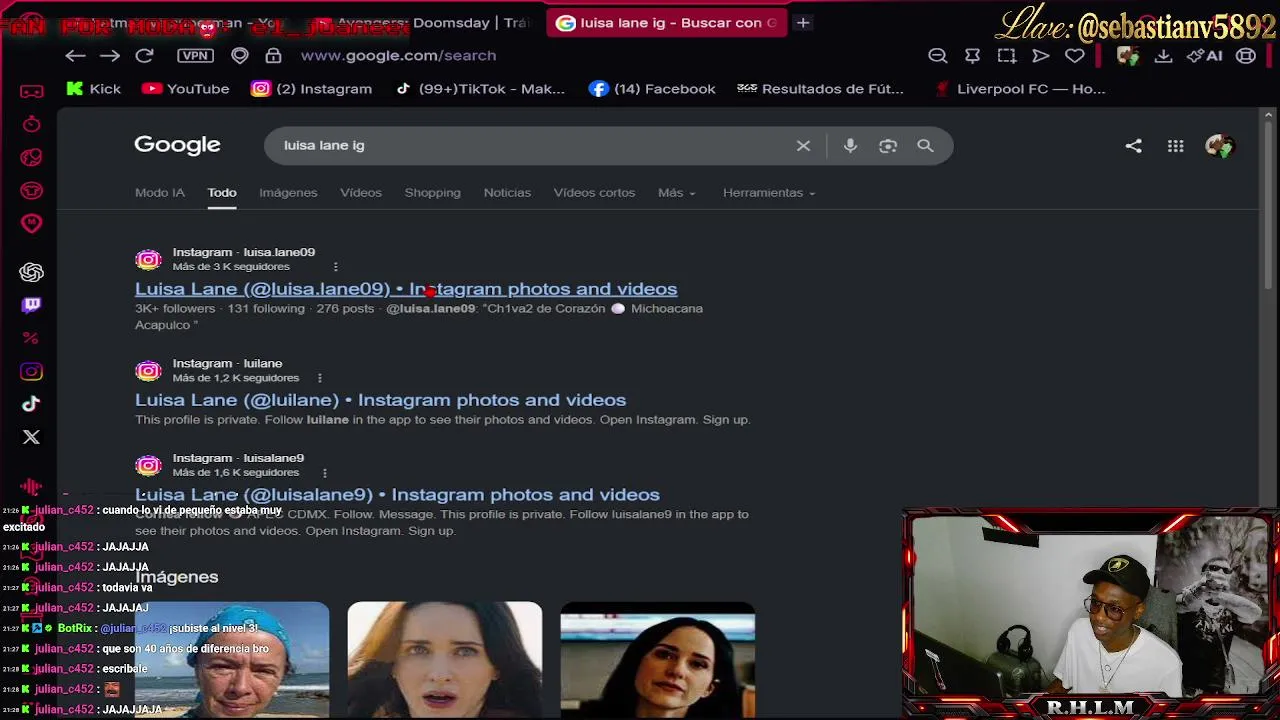This screenshot has height=720, width=1280.
Task: Open the sound wave player sidebar icon
Action: (x=31, y=487)
